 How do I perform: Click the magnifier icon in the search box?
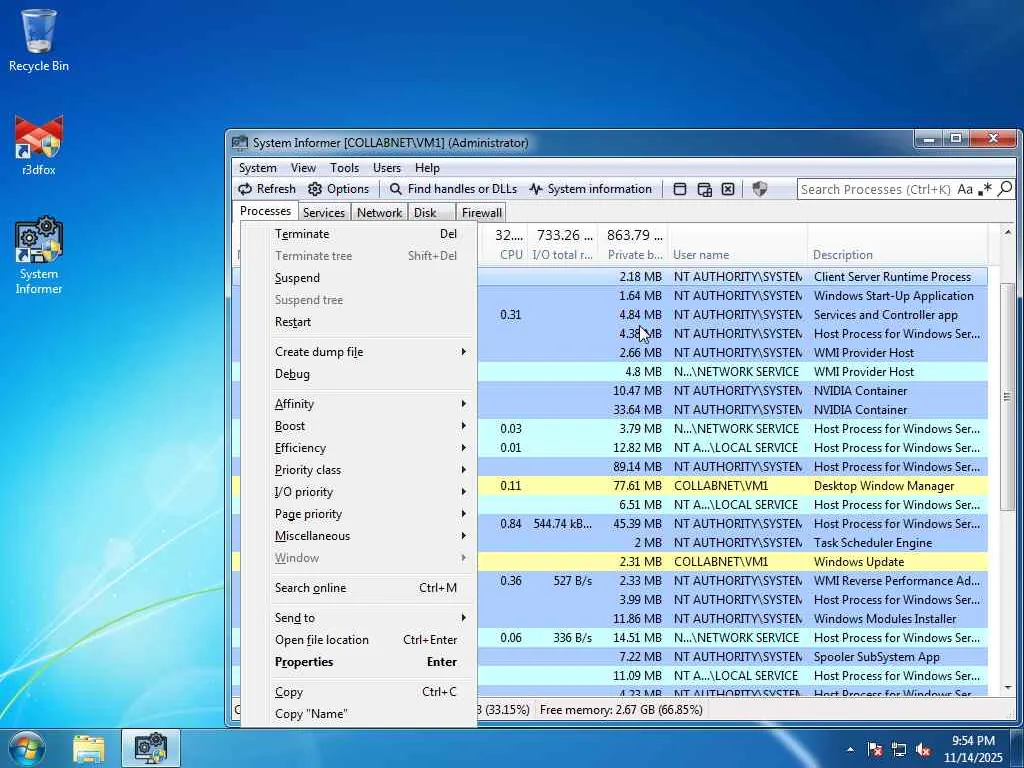point(1005,189)
